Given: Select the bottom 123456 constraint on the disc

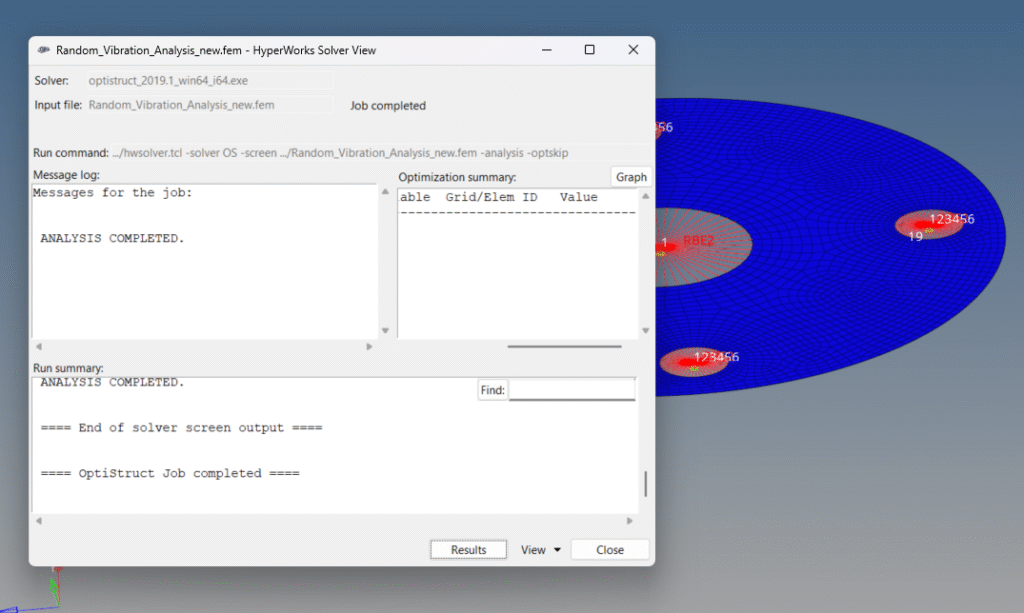Looking at the screenshot, I should 693,363.
